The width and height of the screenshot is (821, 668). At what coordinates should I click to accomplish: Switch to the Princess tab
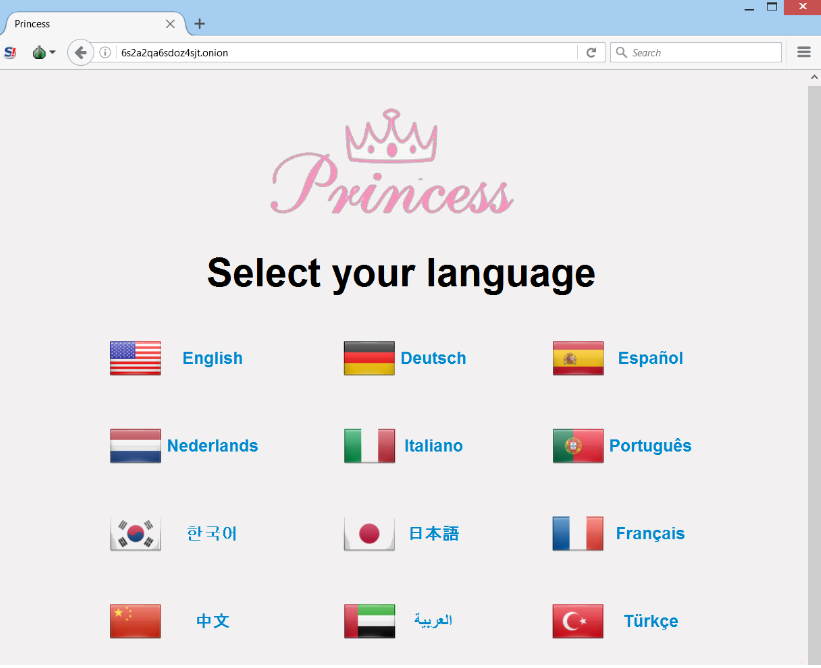(94, 24)
